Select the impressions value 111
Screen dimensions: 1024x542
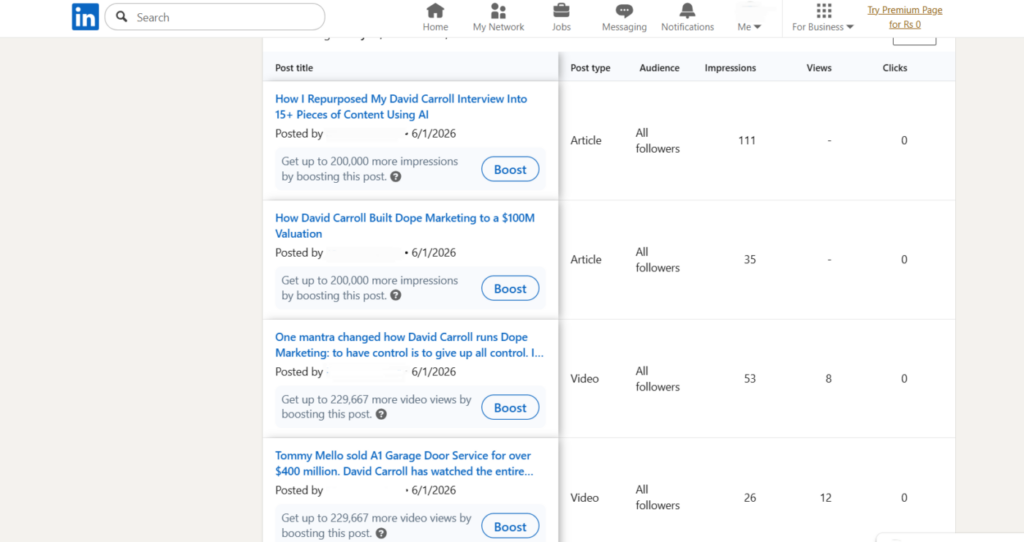(747, 140)
